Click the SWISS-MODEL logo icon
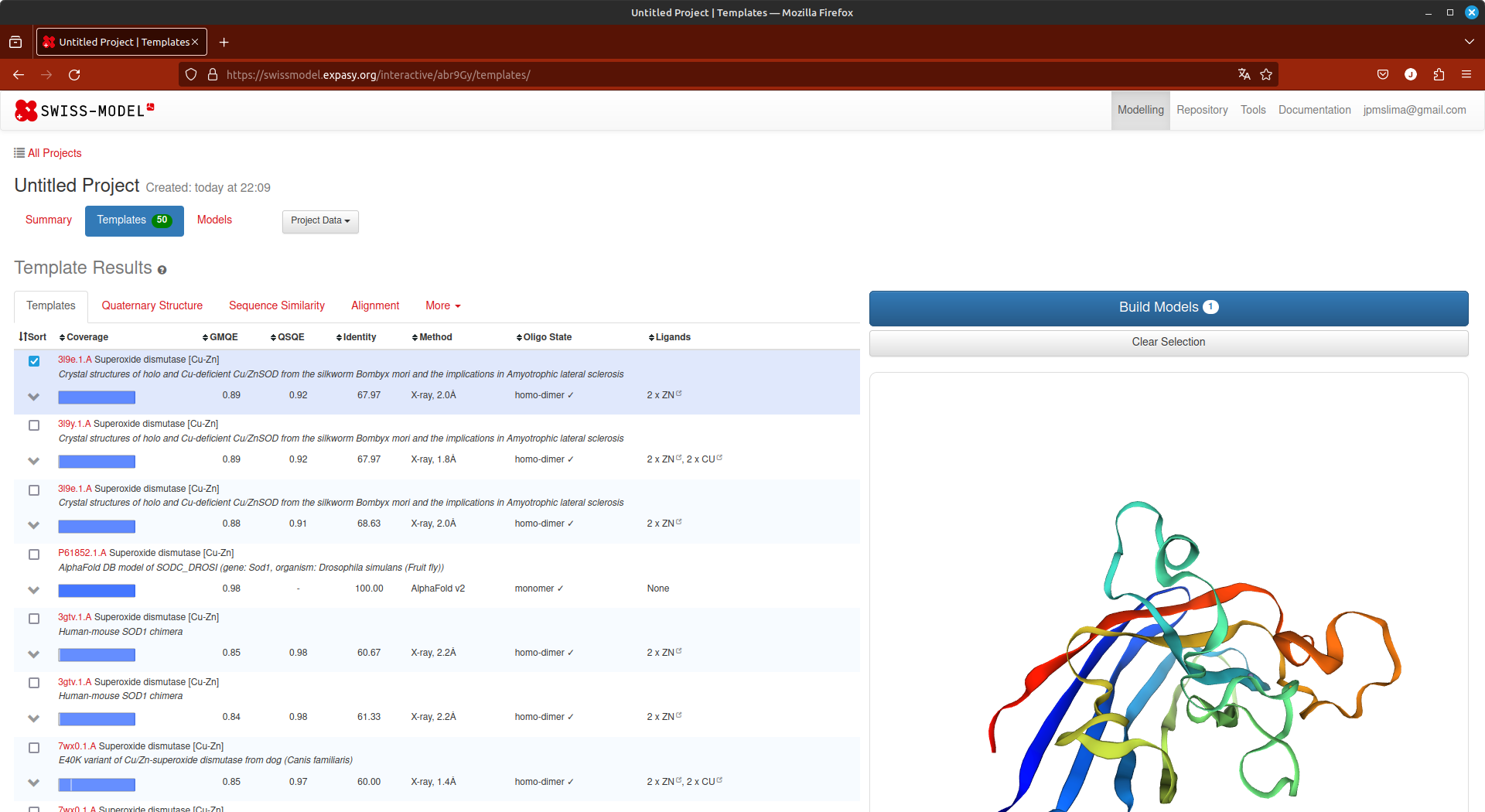Screen dimensions: 1485x812 point(26,111)
